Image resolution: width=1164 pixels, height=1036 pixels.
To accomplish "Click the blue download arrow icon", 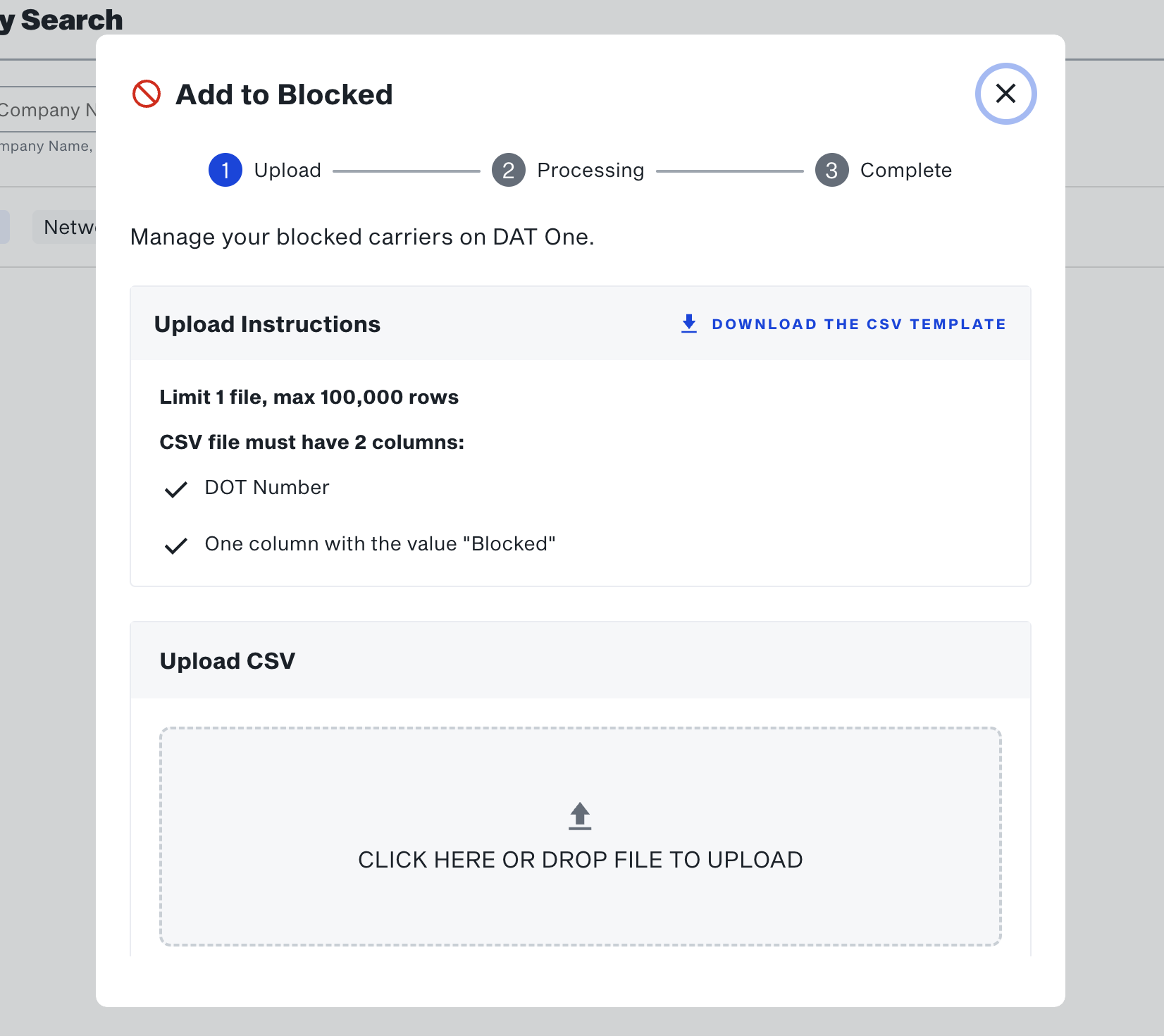I will 689,324.
